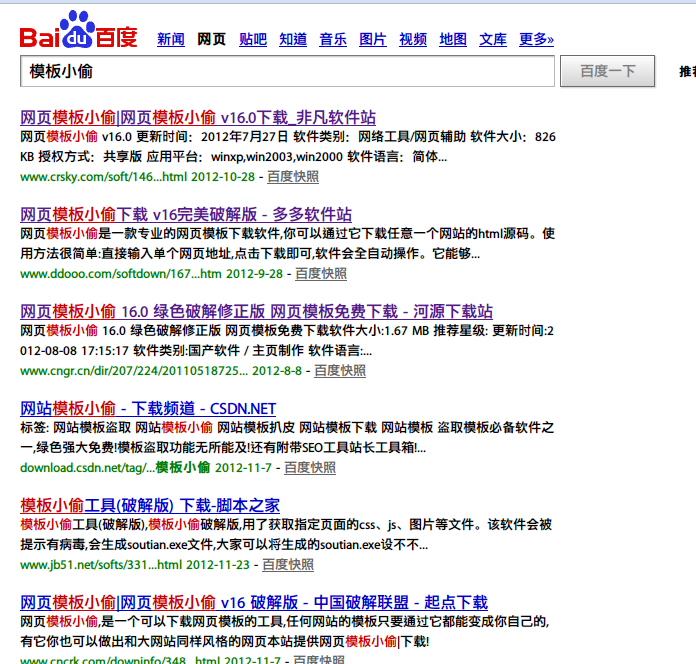View 百度快照 for the cngr.cn result
This screenshot has height=664, width=696.
(x=340, y=371)
